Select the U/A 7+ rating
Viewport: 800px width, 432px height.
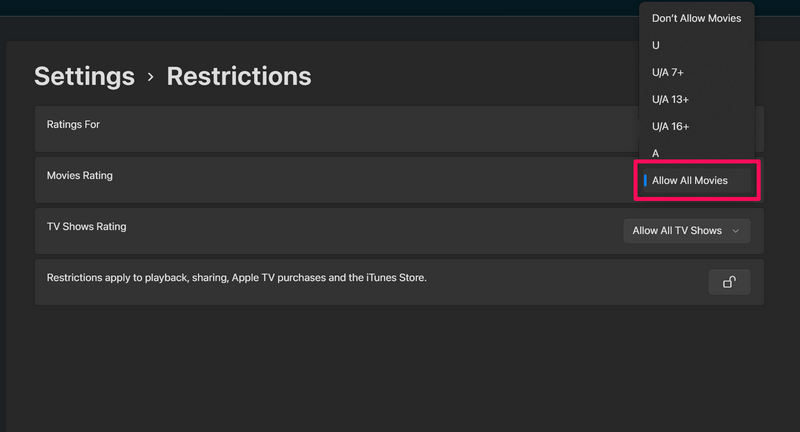(668, 72)
